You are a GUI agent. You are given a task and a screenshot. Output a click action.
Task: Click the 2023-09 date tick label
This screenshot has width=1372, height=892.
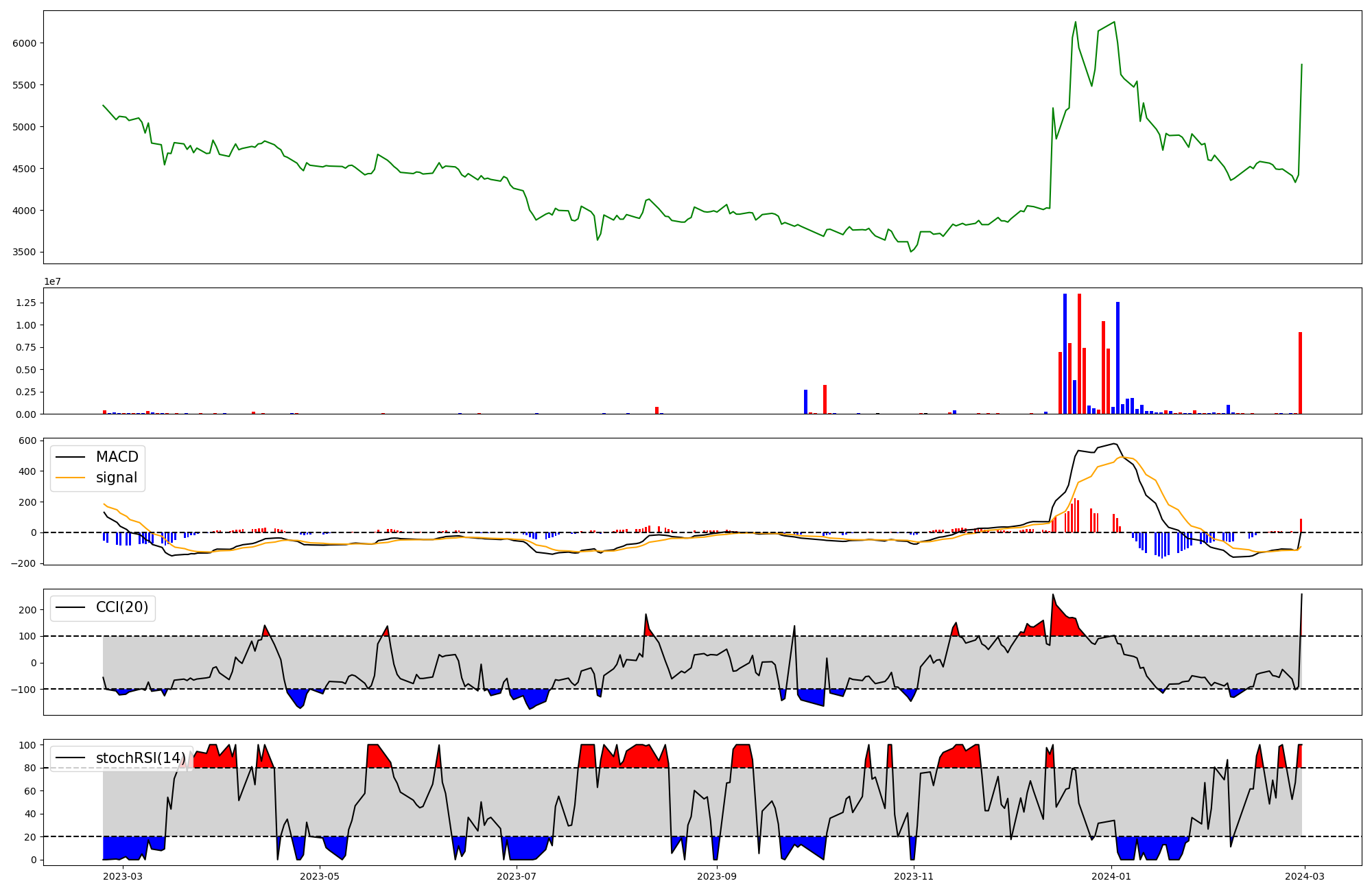pos(717,876)
